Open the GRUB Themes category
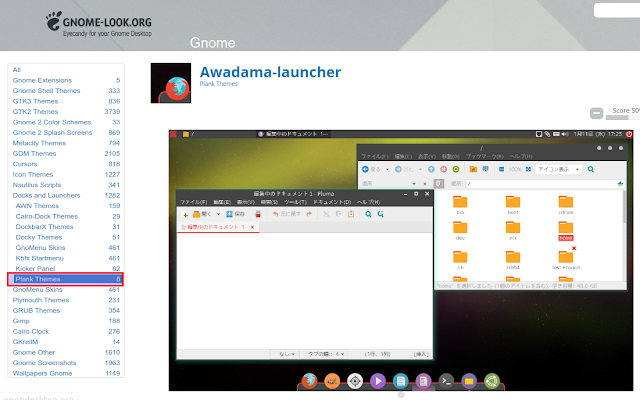 coord(36,311)
